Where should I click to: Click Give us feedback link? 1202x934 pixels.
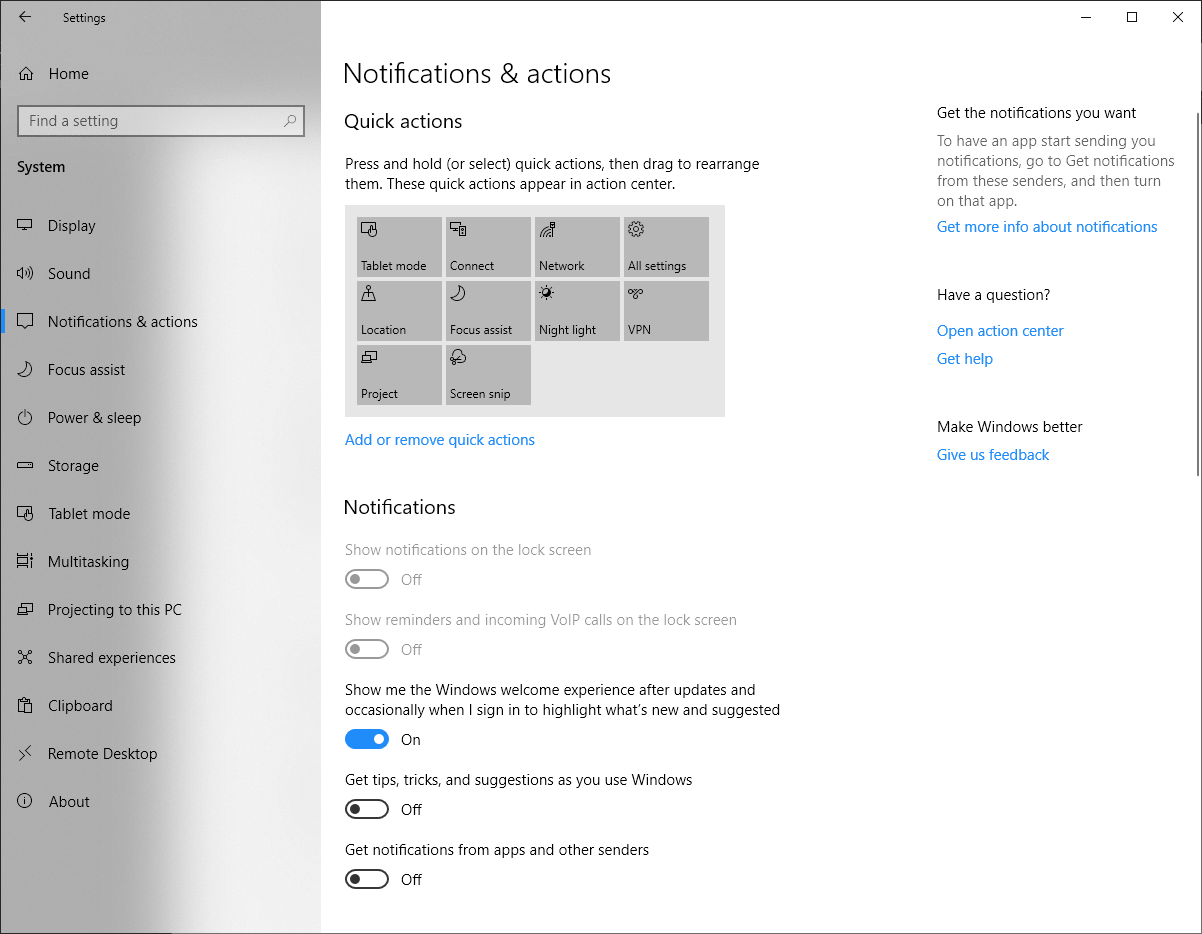pyautogui.click(x=993, y=454)
